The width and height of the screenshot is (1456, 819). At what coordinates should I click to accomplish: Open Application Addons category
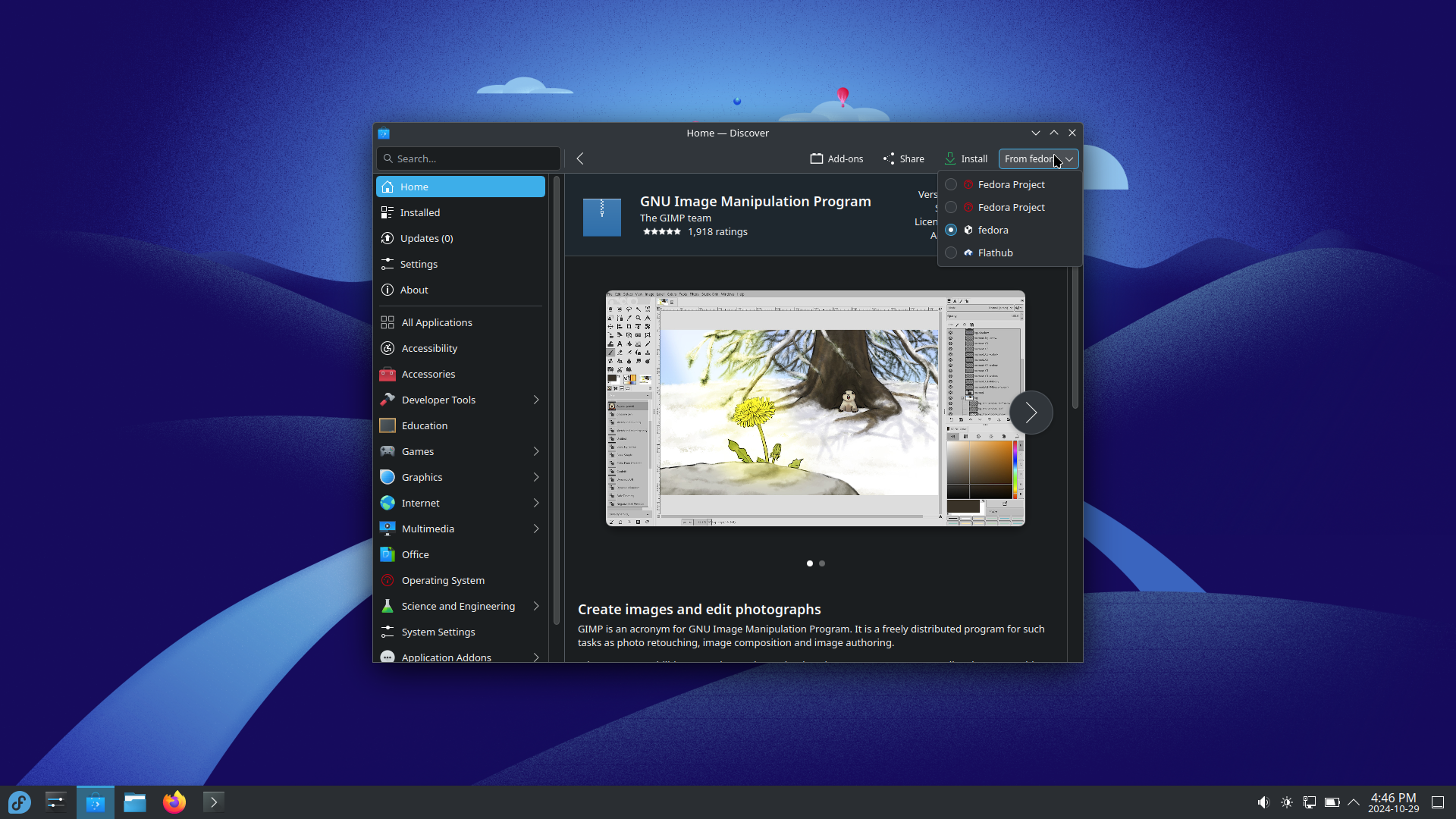(460, 657)
